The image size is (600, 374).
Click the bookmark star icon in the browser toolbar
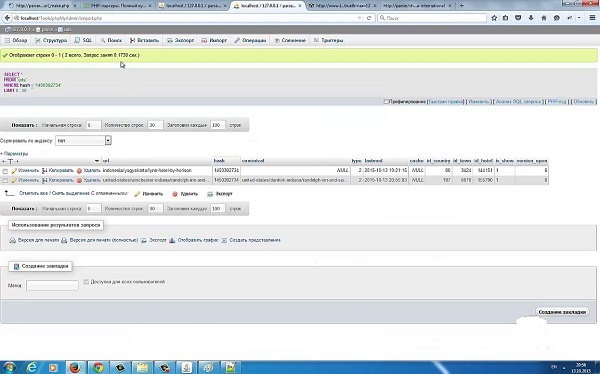point(494,18)
